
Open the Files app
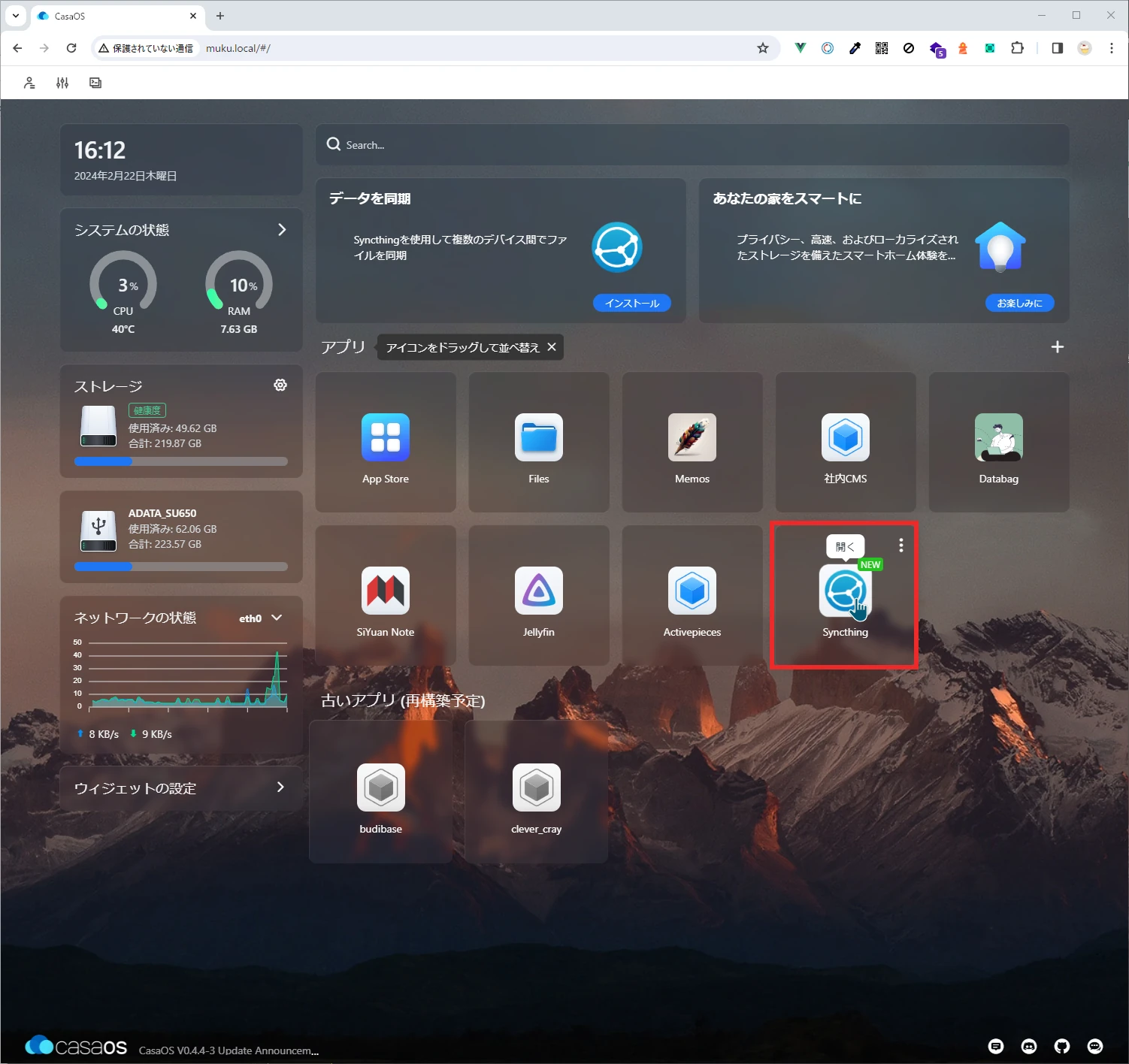[x=539, y=437]
